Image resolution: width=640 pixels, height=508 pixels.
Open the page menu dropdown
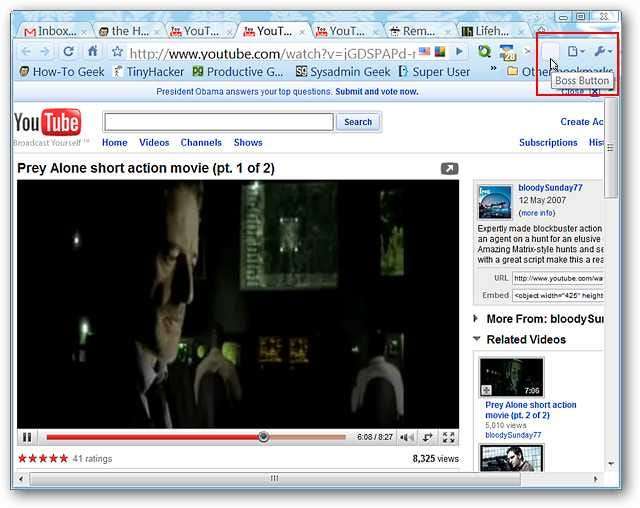(x=576, y=51)
